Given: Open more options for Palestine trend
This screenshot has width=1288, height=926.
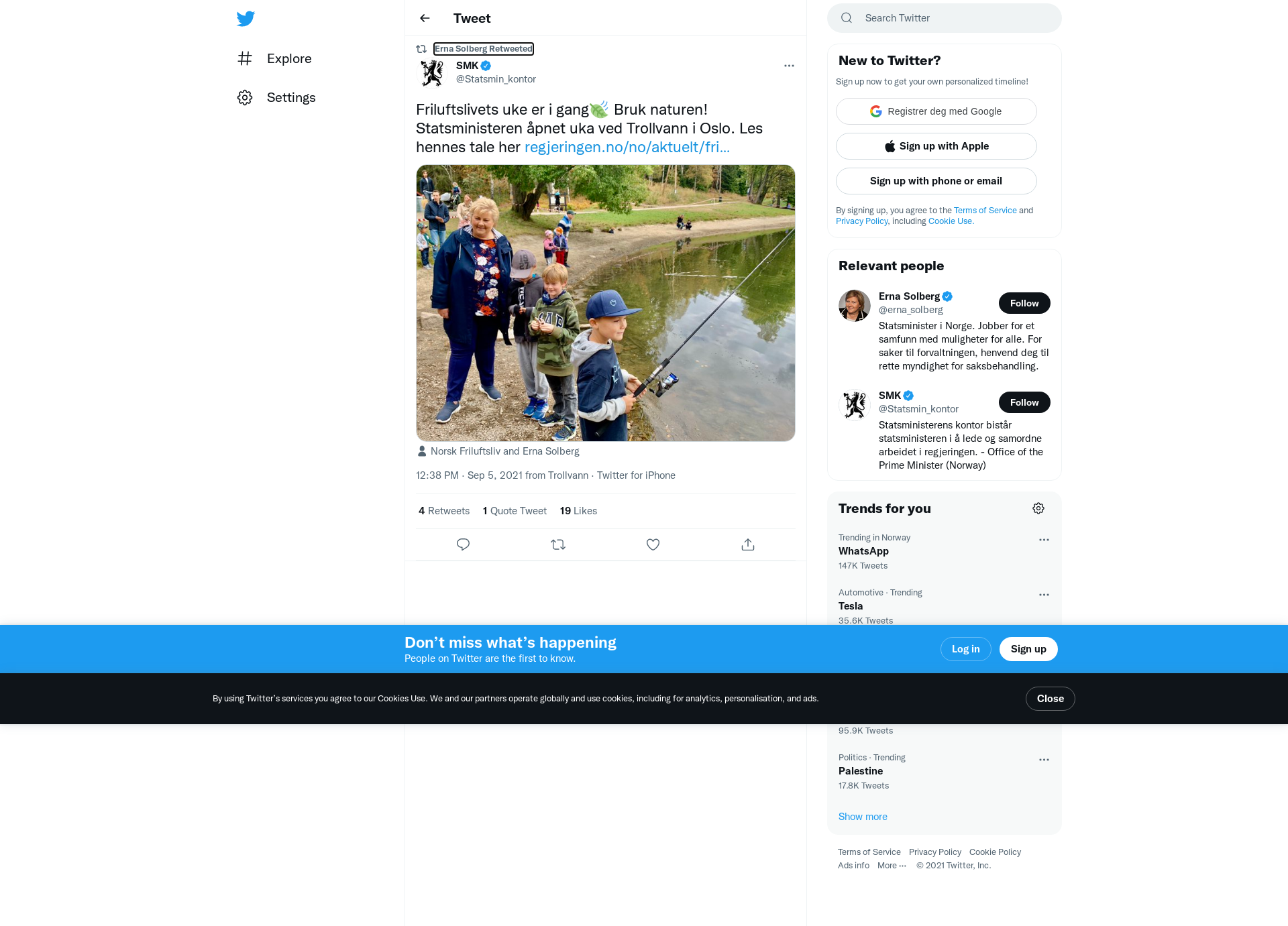Looking at the screenshot, I should [x=1044, y=760].
